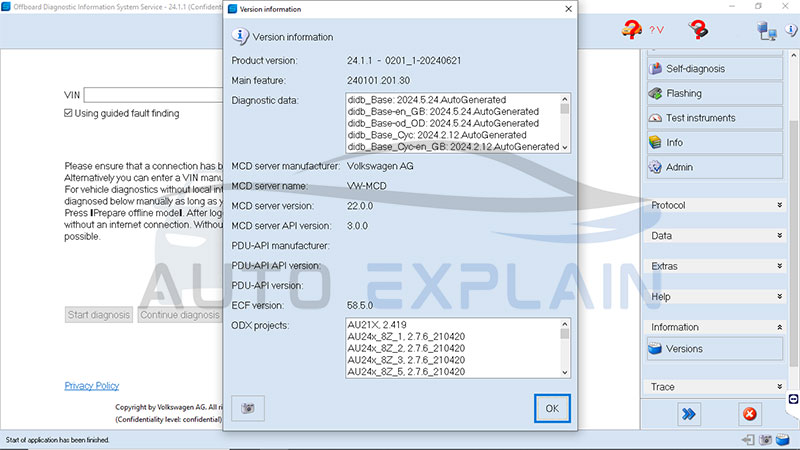Collapse the Information section

[x=716, y=327]
